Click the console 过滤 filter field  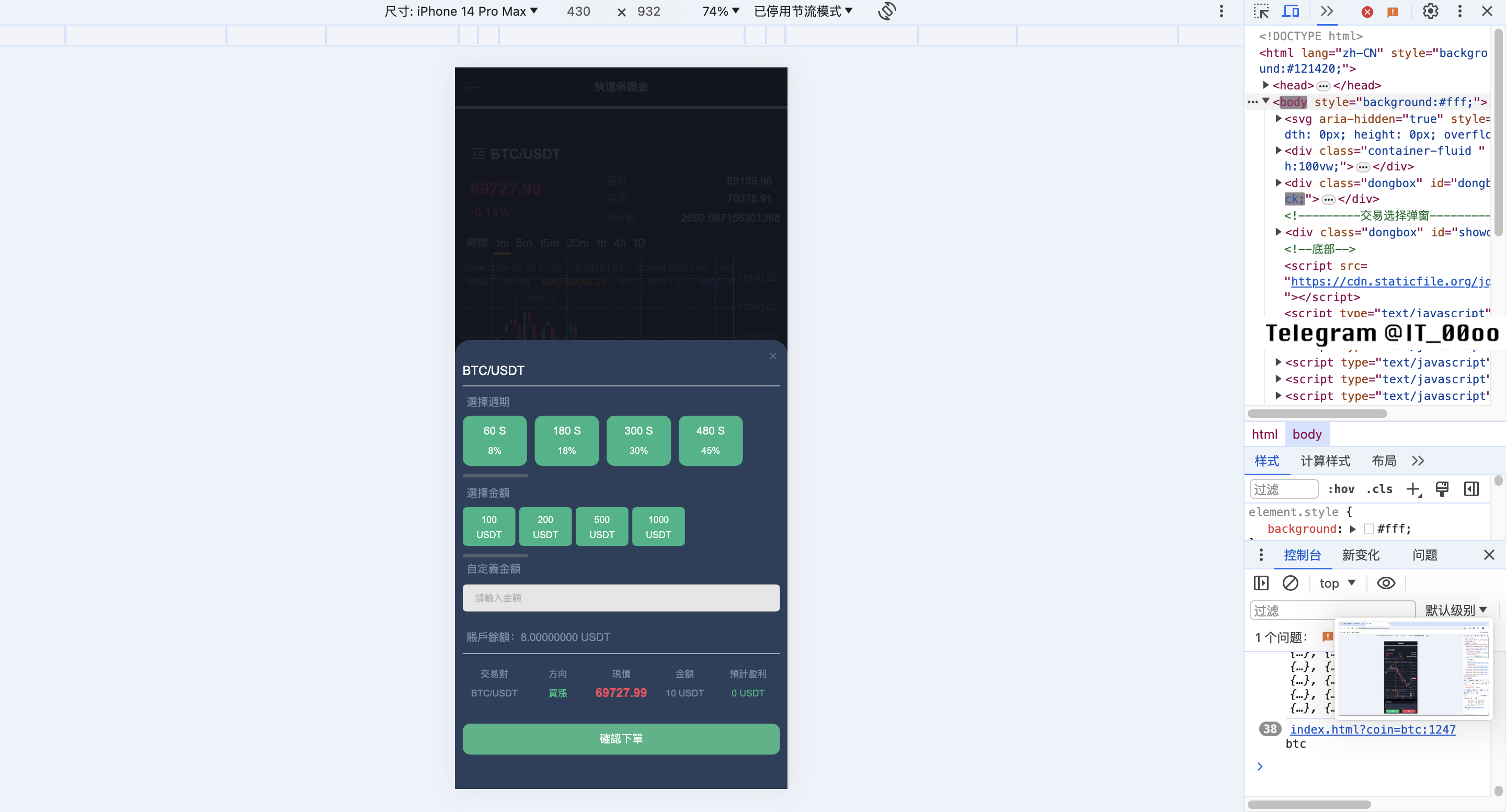click(x=1332, y=610)
